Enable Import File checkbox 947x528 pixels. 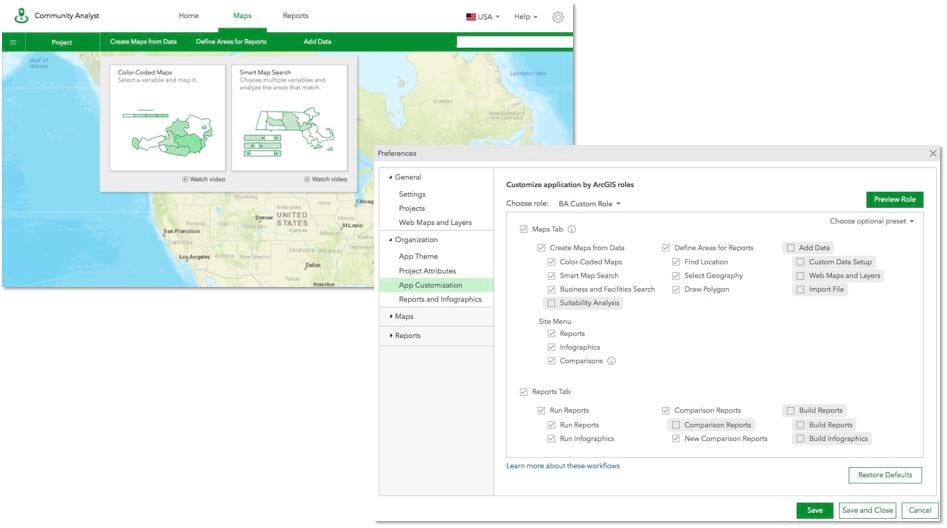800,289
